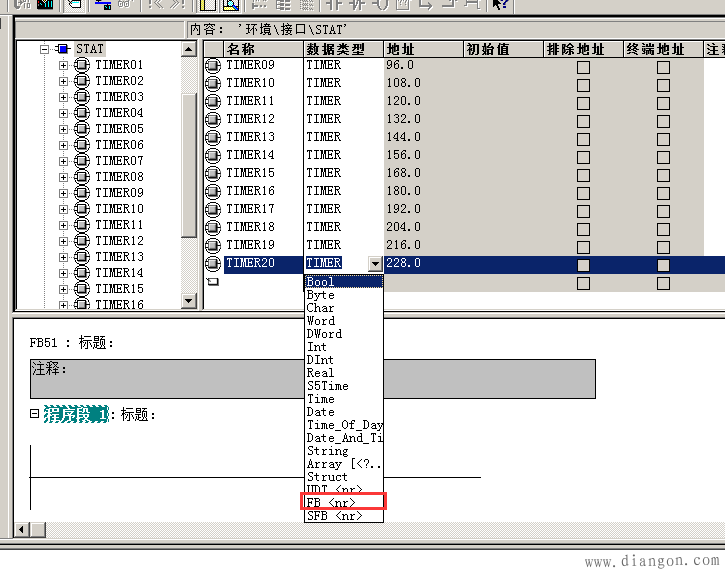The height and width of the screenshot is (575, 725).
Task: Click the 排除地址 column header
Action: [x=583, y=49]
